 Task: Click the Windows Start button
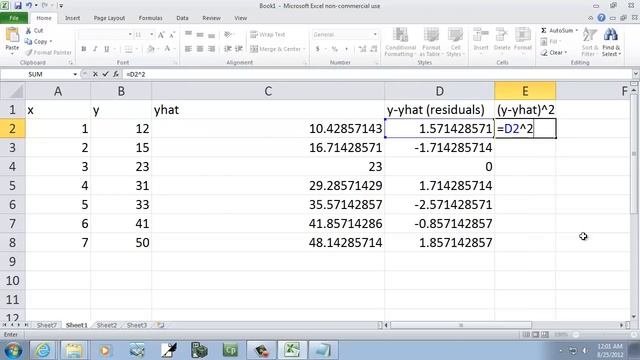pyautogui.click(x=13, y=350)
